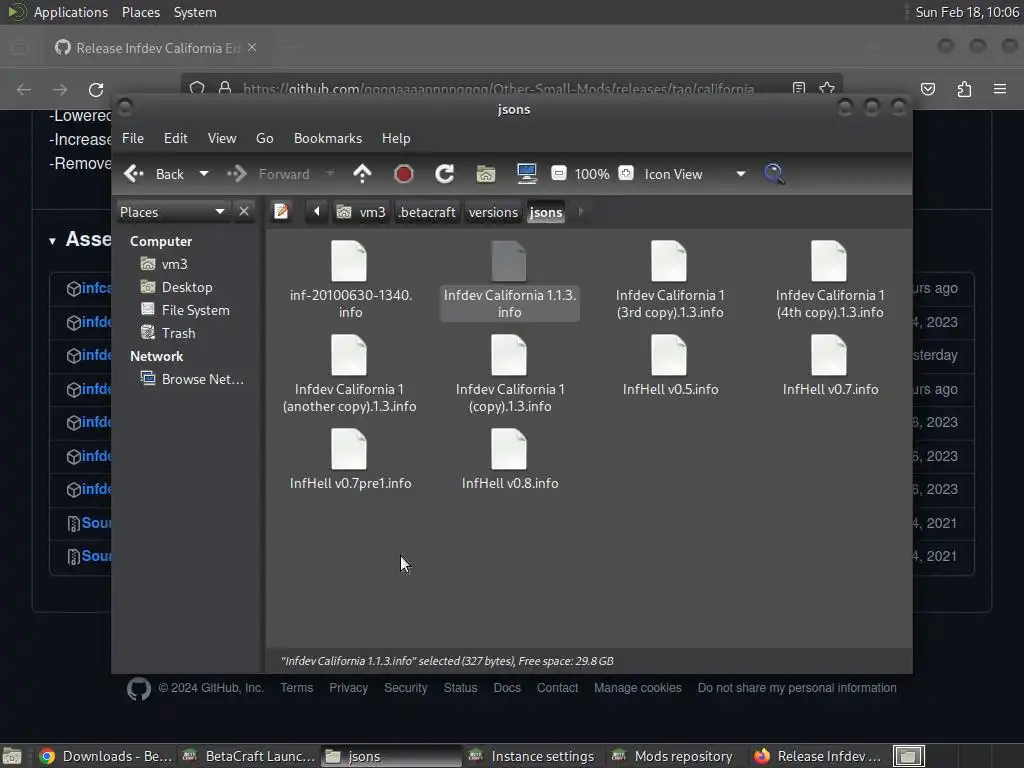Viewport: 1024px width, 768px height.
Task: Click the red Stop loading icon
Action: pos(404,174)
